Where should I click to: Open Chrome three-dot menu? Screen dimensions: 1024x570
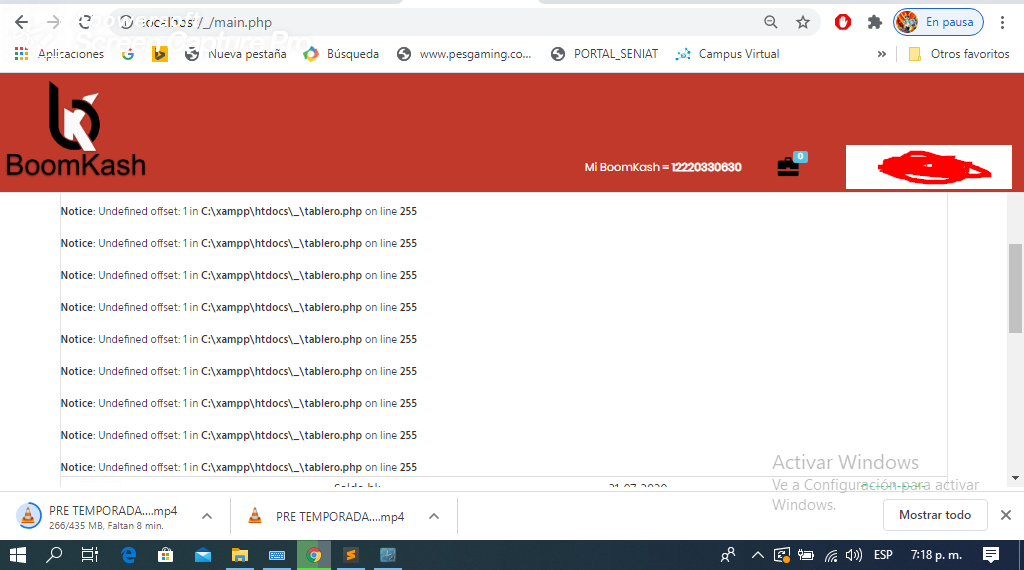click(1002, 22)
